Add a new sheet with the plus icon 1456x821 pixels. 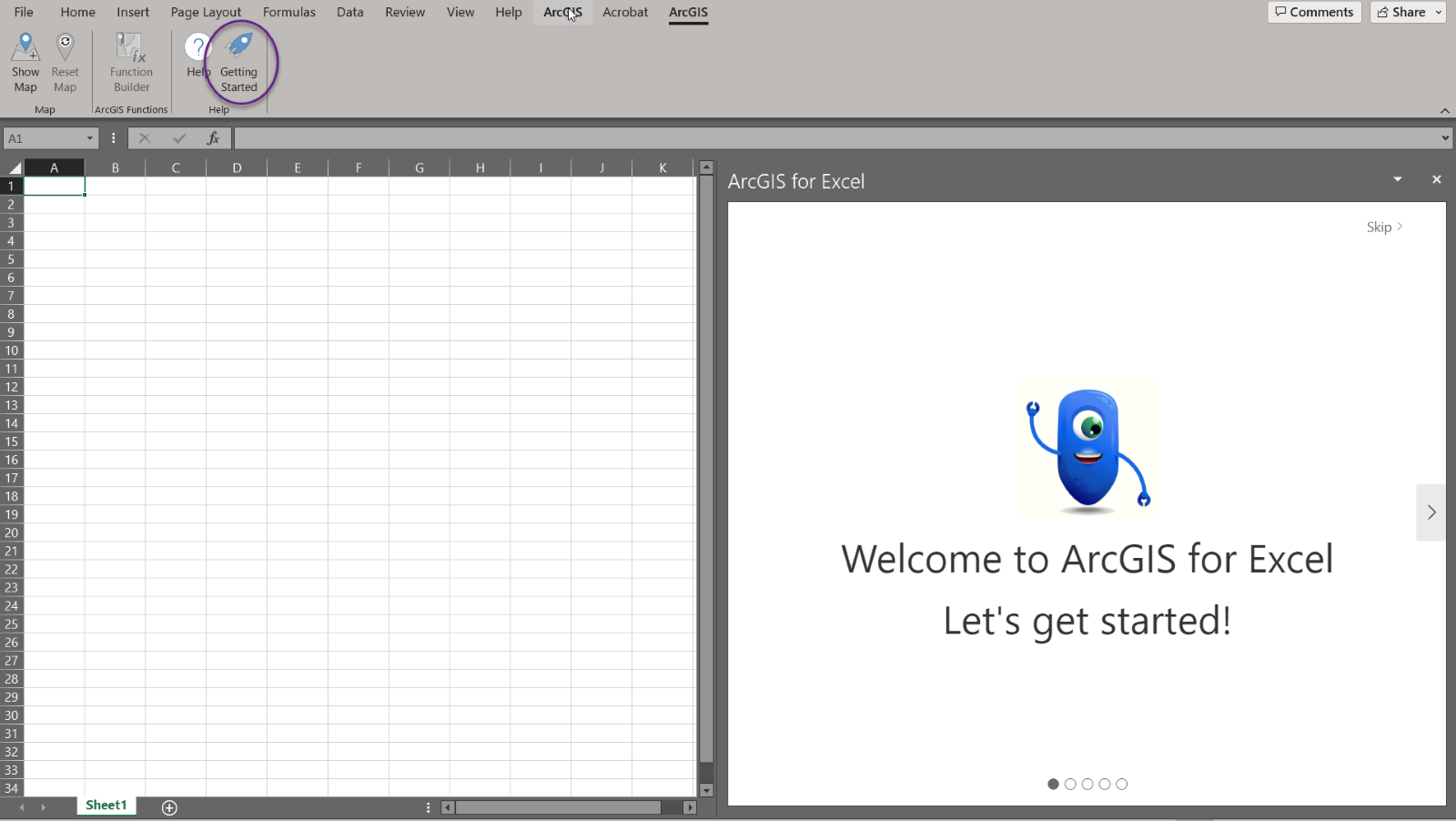(x=169, y=807)
